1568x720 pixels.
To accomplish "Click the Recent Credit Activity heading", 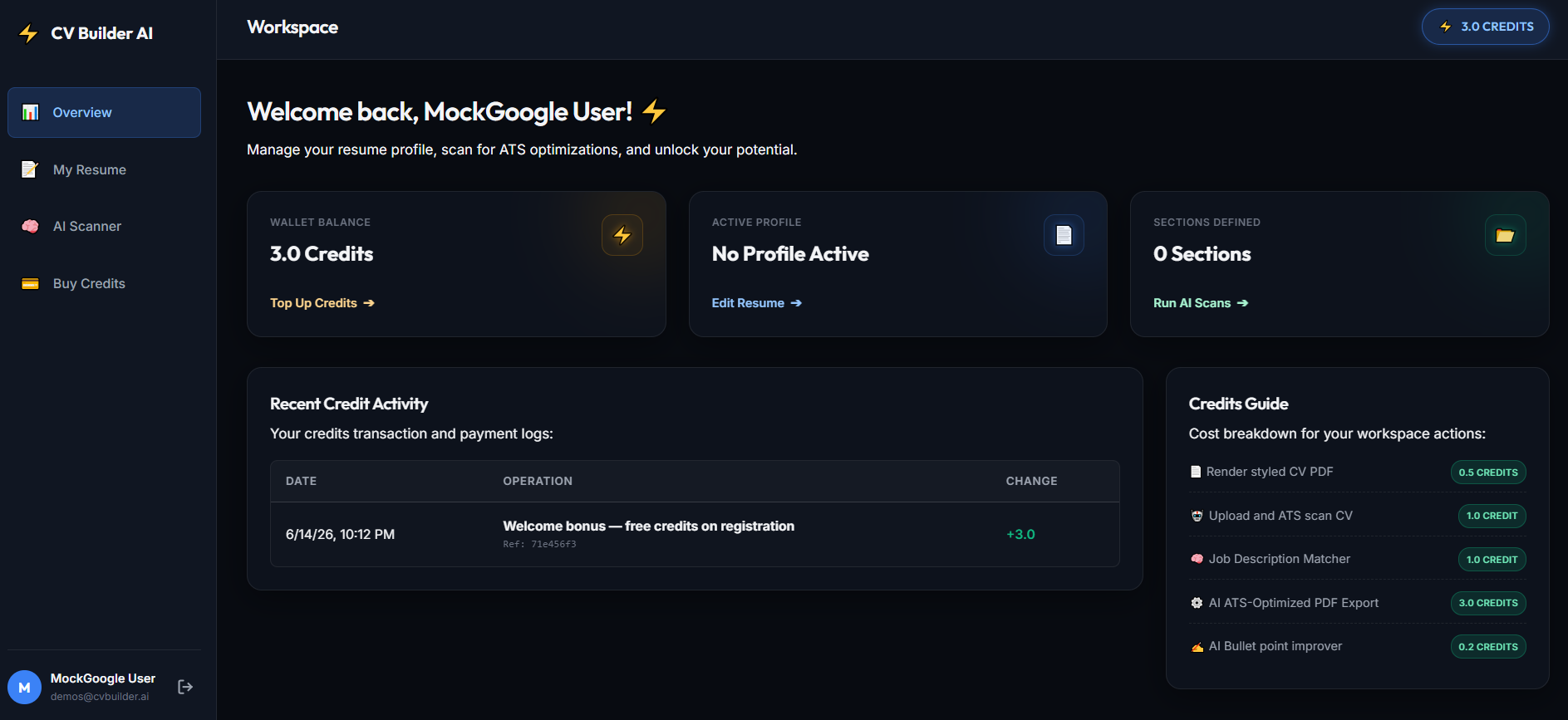I will [349, 404].
